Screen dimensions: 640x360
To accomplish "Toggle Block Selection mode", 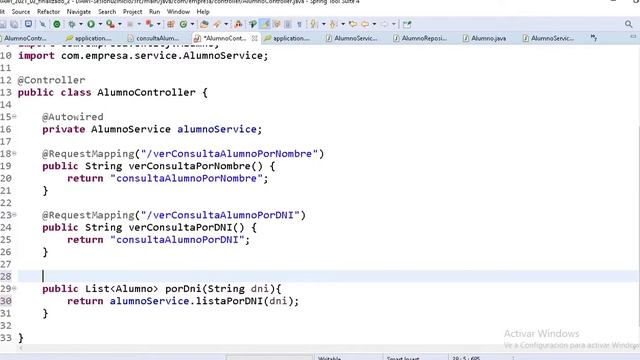I will pos(288,24).
